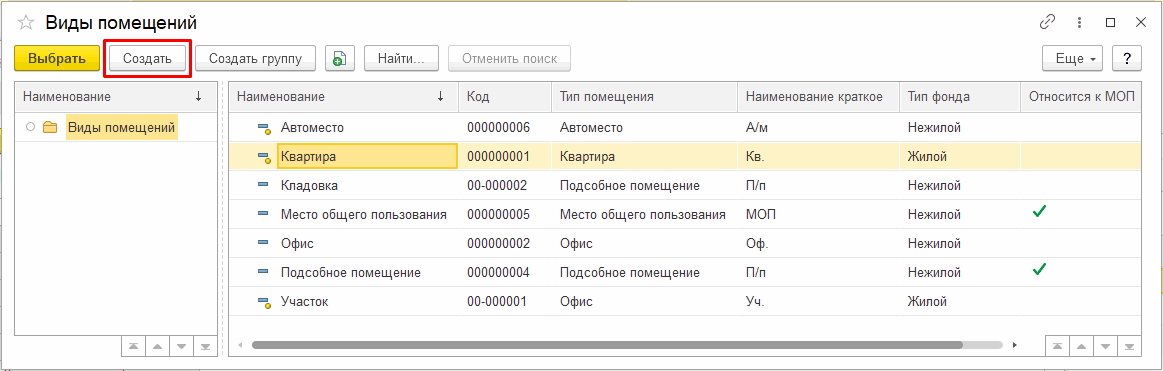
Task: Move up one item in left tree
Action: (x=157, y=347)
